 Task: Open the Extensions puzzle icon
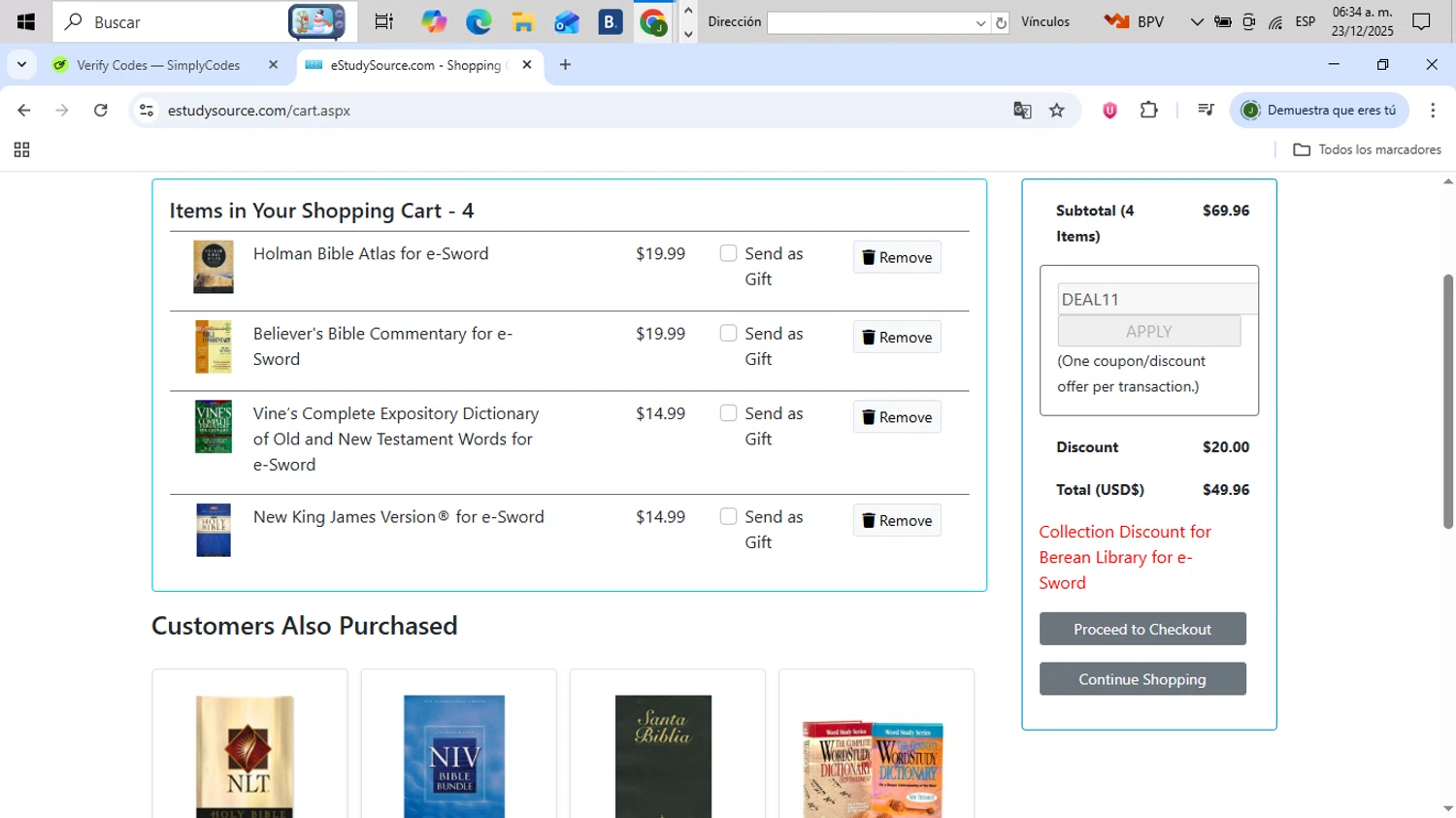pos(1149,111)
